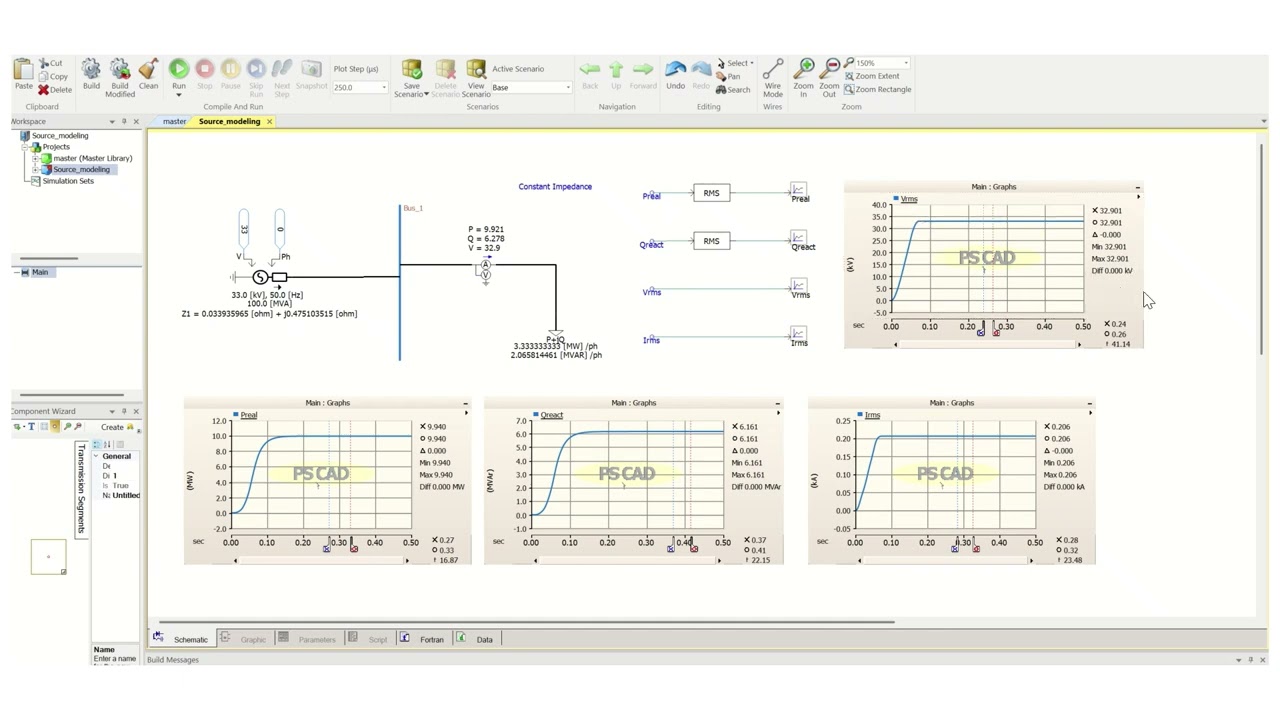Open the Run dropdown arrow

179,95
